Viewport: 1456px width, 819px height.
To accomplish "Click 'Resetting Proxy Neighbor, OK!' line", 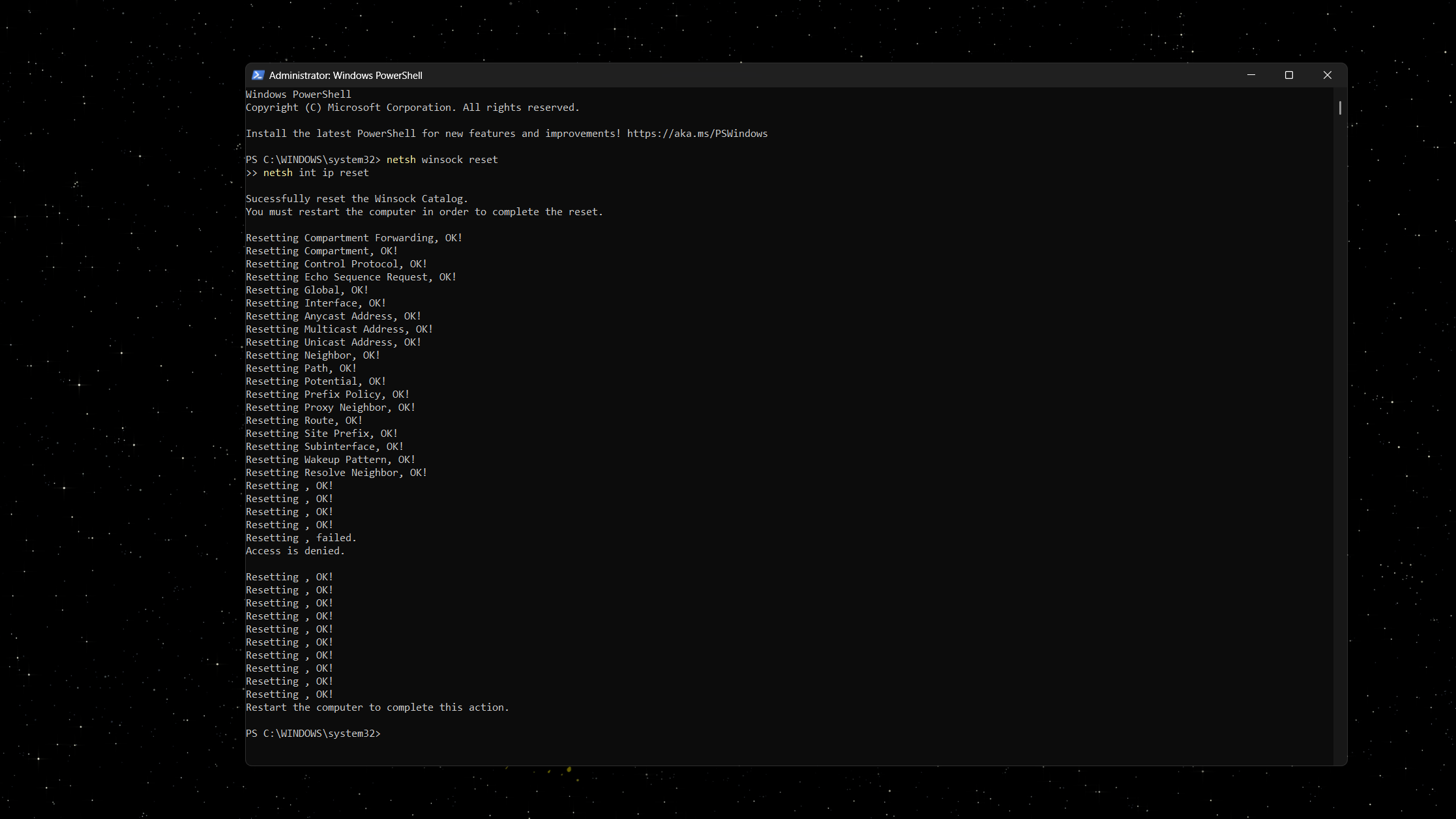I will click(331, 408).
